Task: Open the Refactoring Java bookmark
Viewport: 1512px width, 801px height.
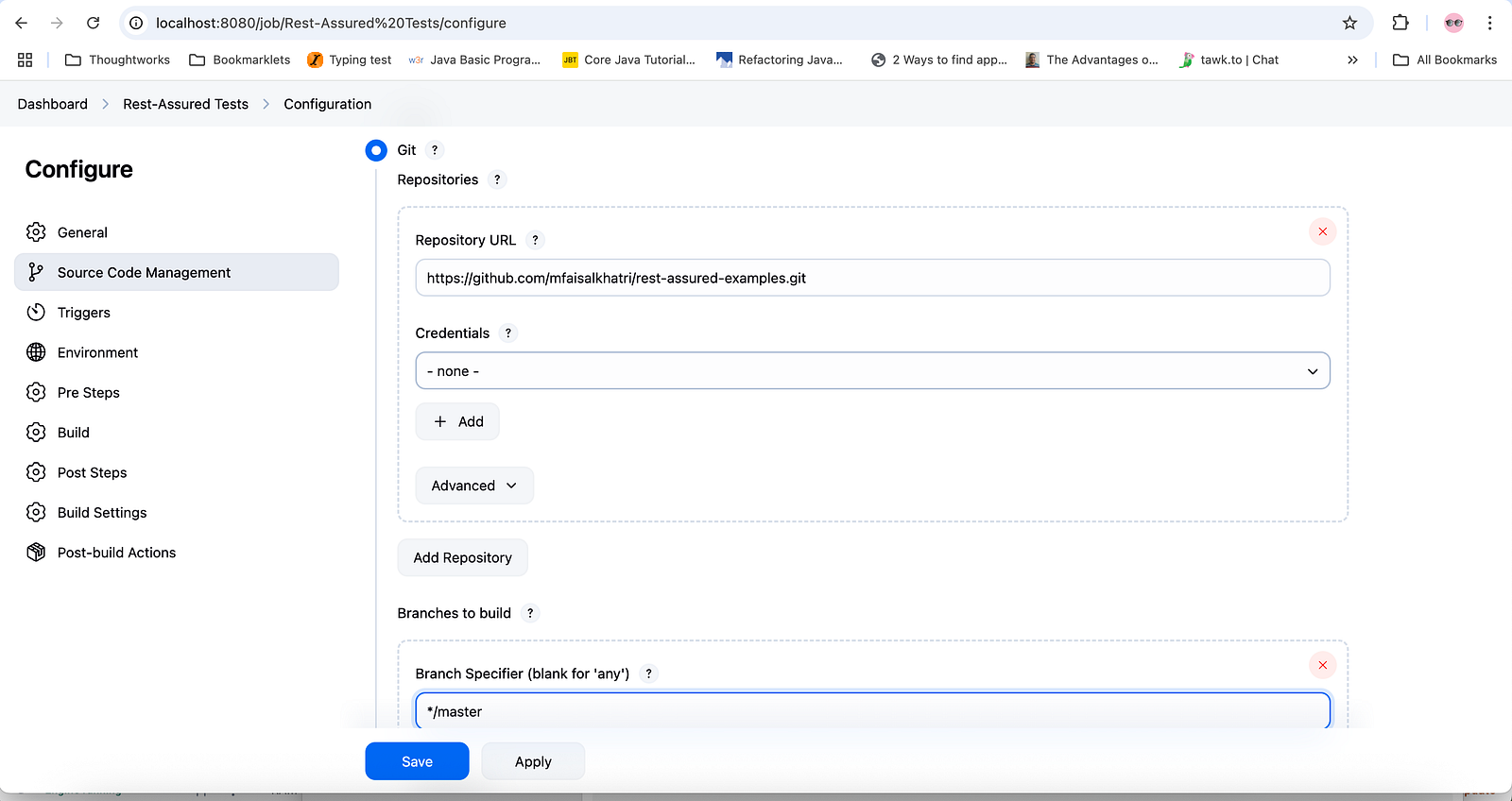Action: click(780, 60)
